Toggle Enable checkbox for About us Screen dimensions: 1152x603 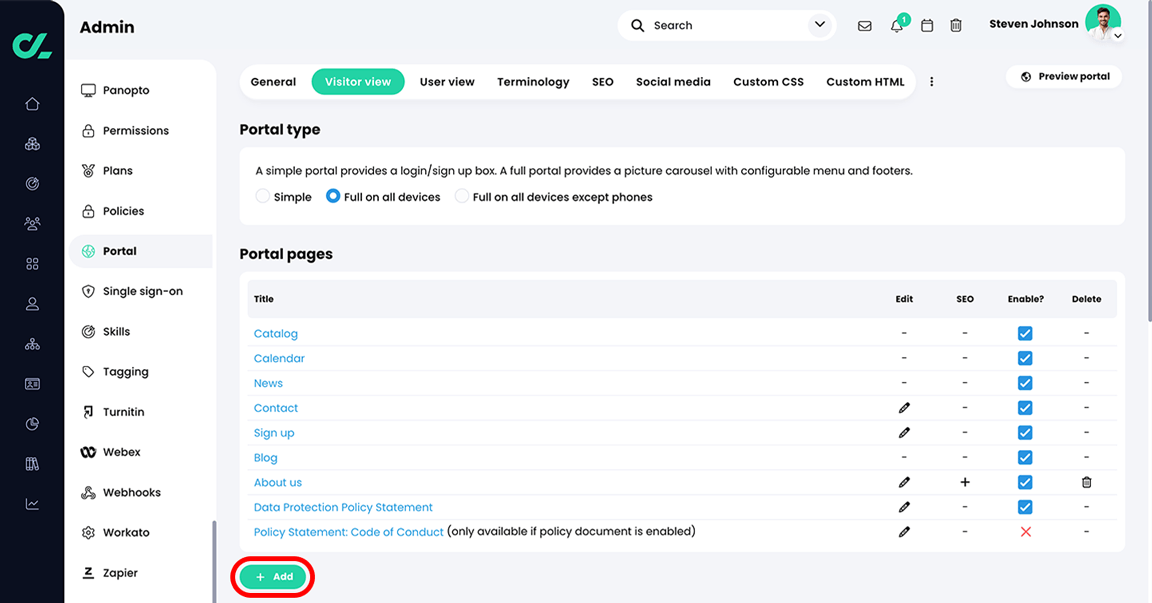pos(1025,483)
